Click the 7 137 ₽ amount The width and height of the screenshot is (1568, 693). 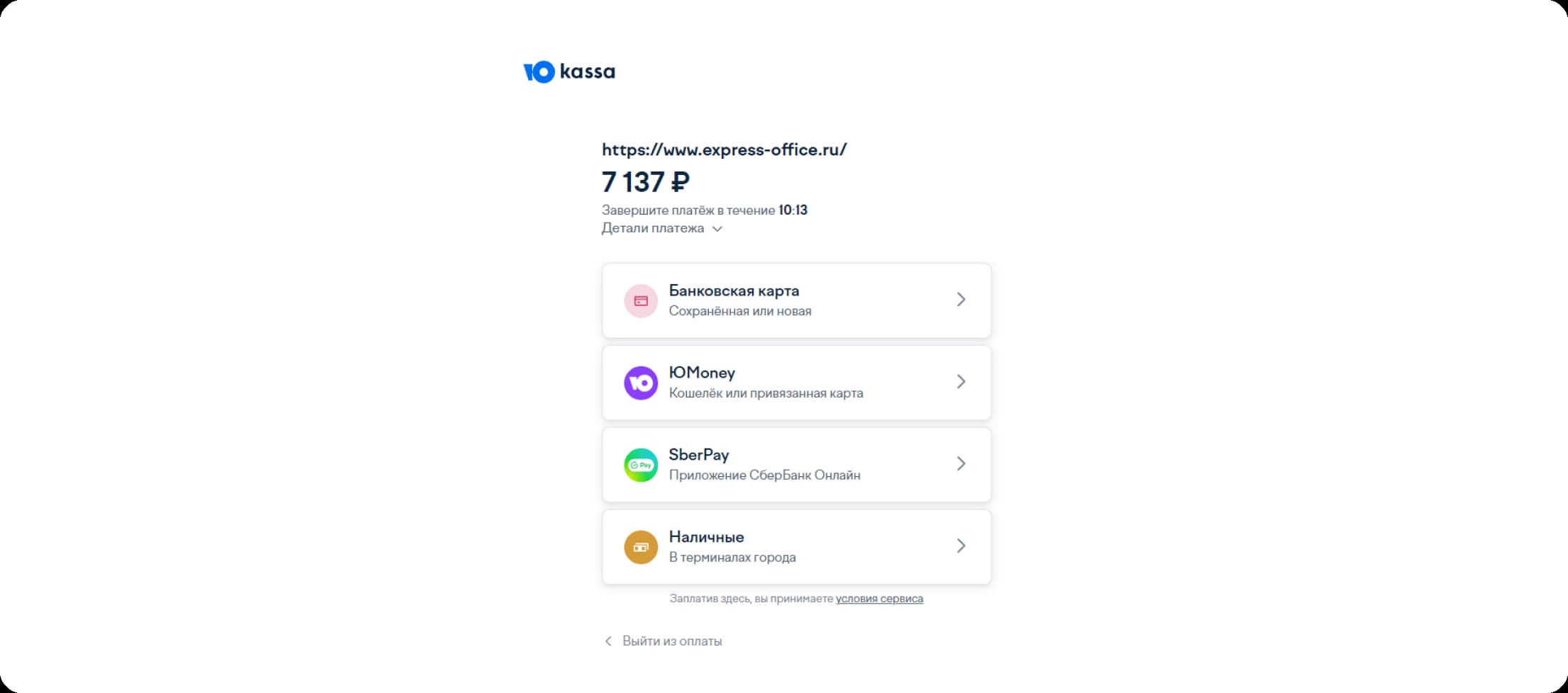tap(646, 182)
